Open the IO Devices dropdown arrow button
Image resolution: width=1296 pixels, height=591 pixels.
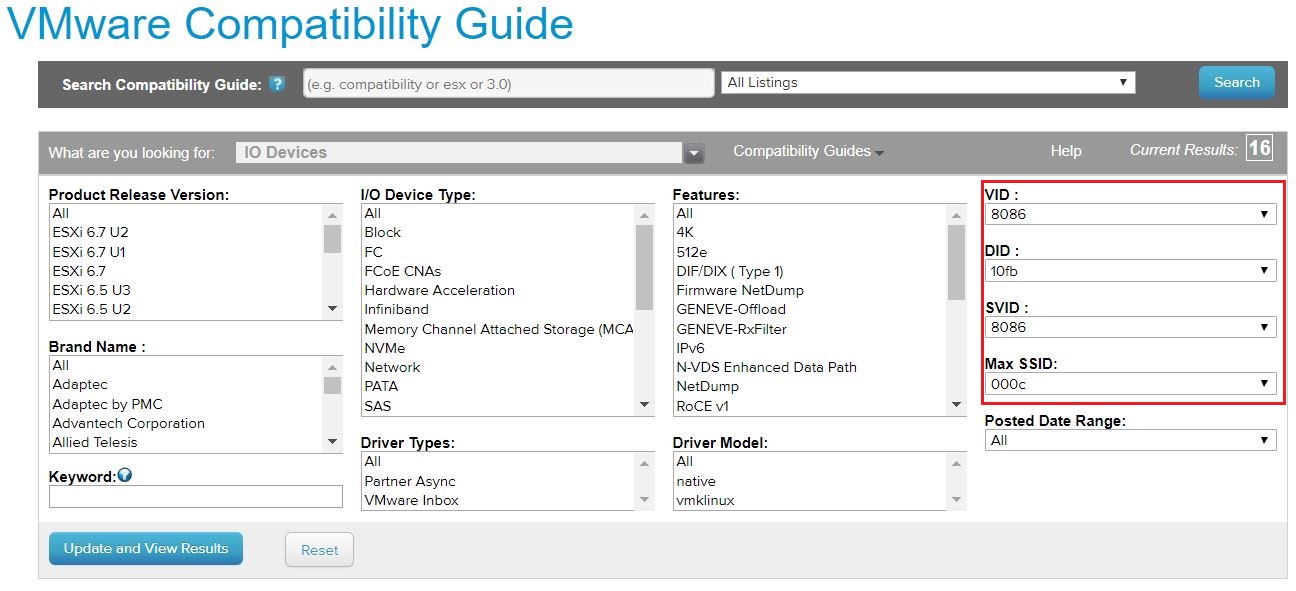click(694, 153)
